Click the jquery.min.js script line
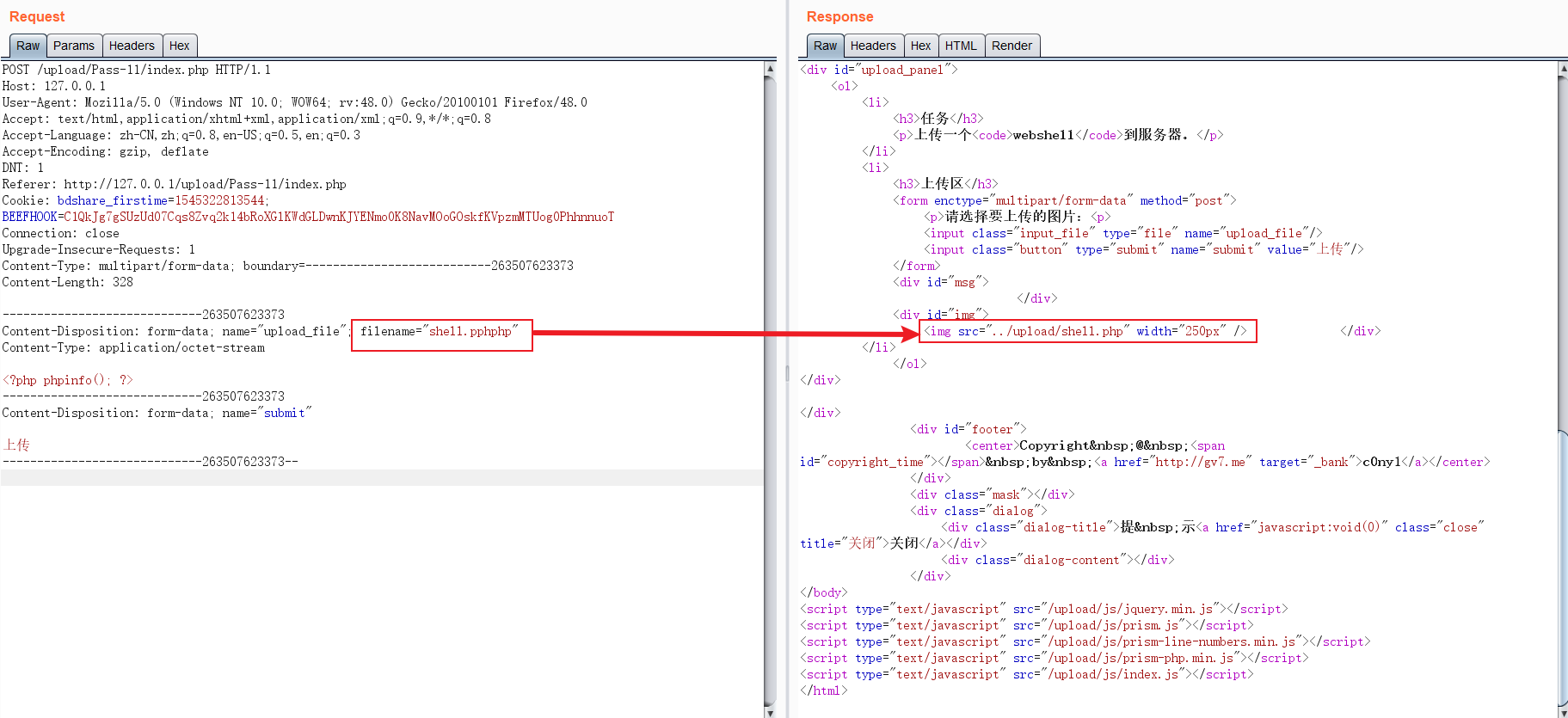 click(x=1044, y=609)
